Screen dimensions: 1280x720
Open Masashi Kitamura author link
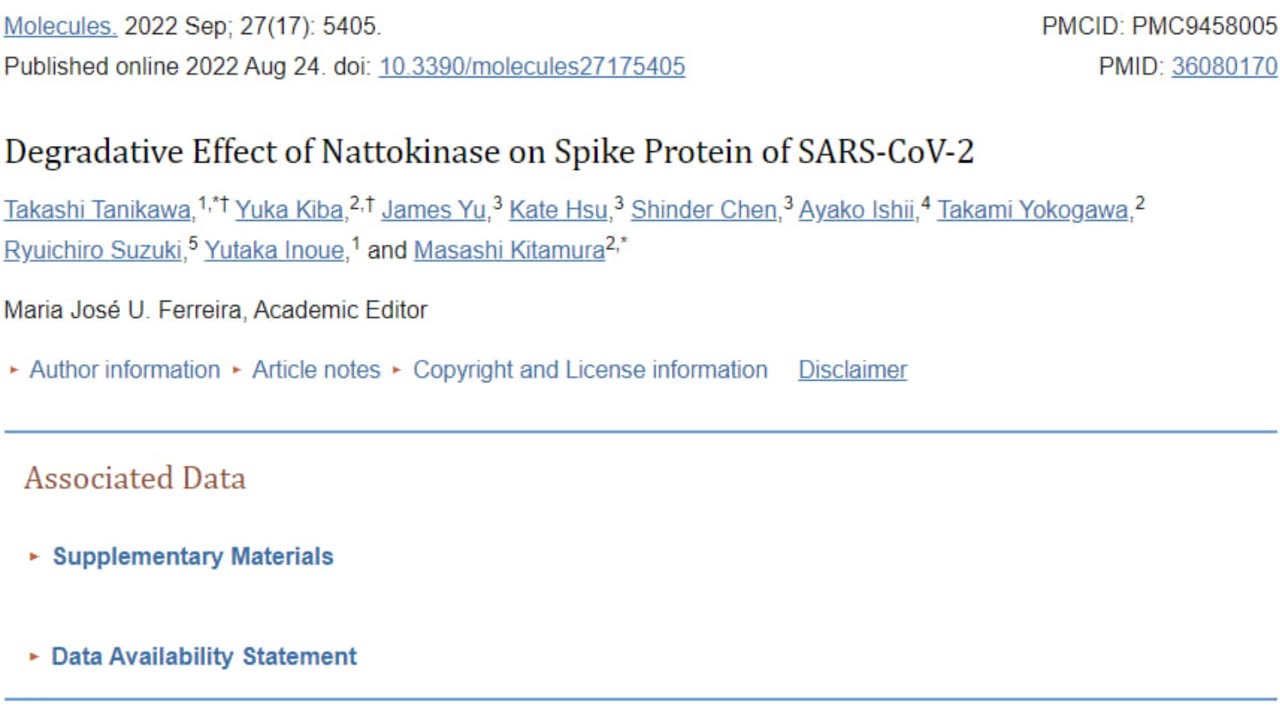tap(509, 251)
